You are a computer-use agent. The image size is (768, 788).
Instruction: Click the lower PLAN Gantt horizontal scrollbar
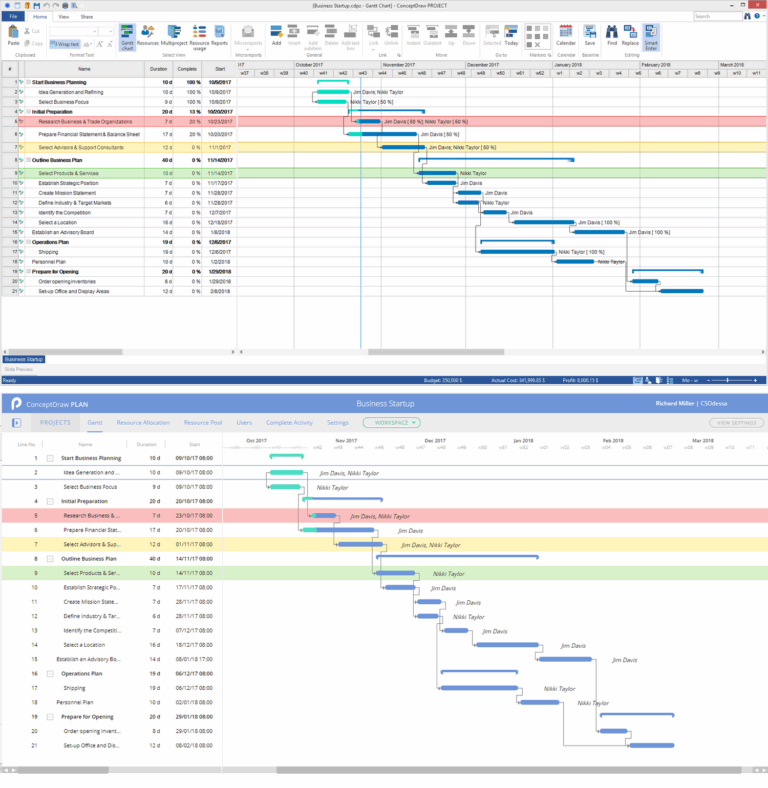(509, 770)
